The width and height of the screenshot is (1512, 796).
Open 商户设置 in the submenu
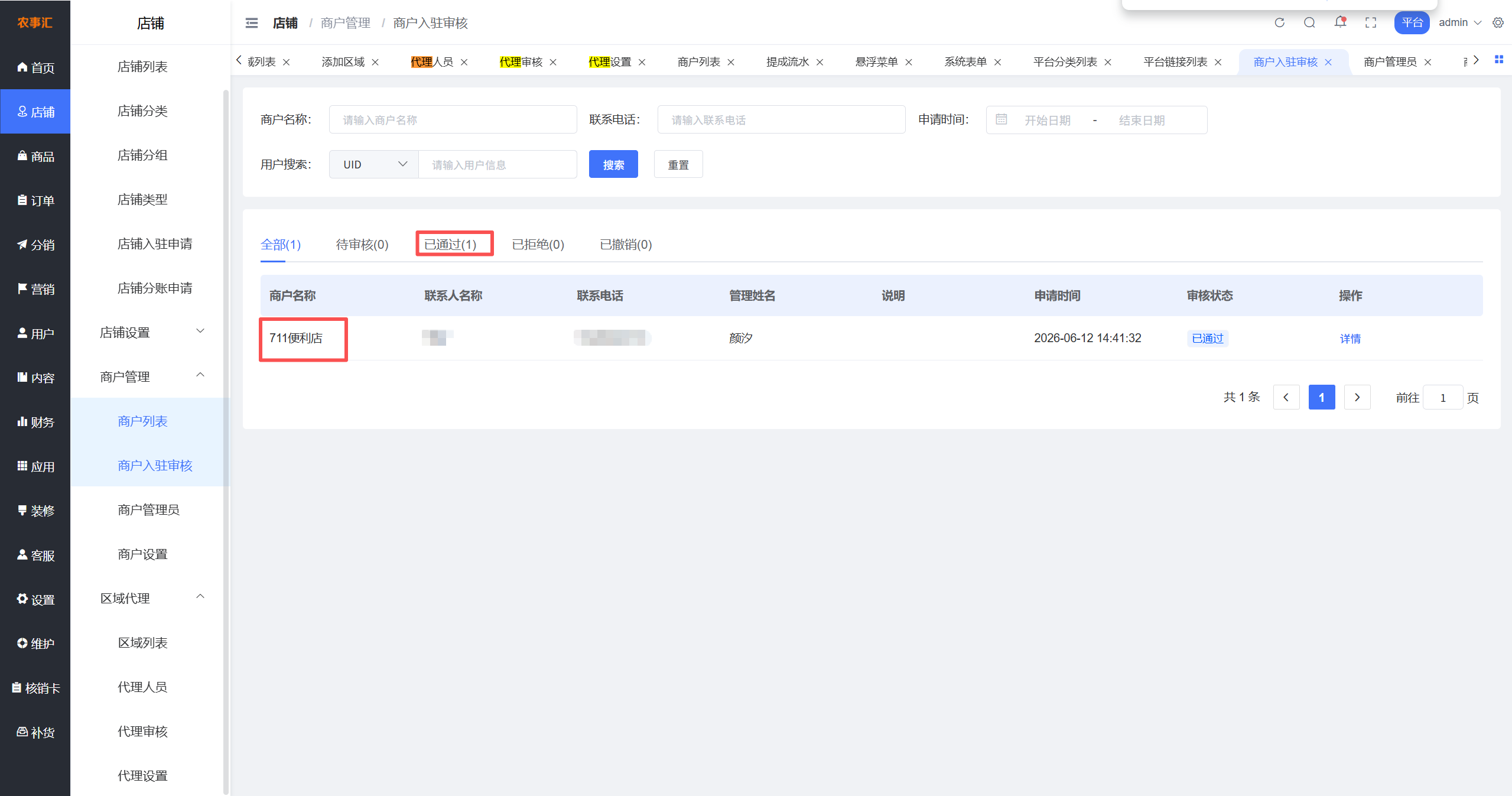[142, 554]
